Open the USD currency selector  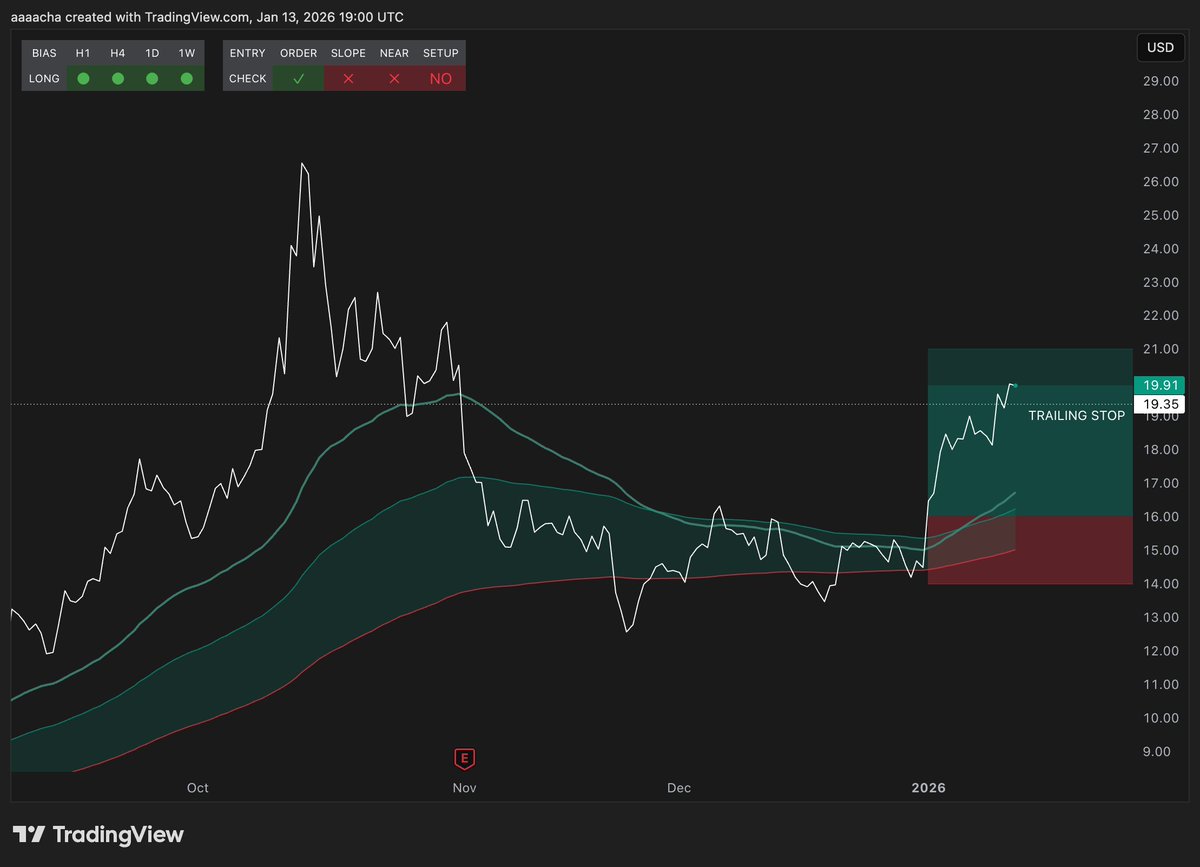pos(1160,47)
